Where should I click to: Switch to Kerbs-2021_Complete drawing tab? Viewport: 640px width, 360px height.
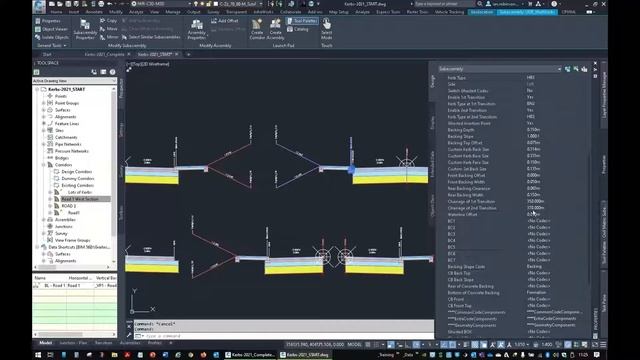click(104, 54)
